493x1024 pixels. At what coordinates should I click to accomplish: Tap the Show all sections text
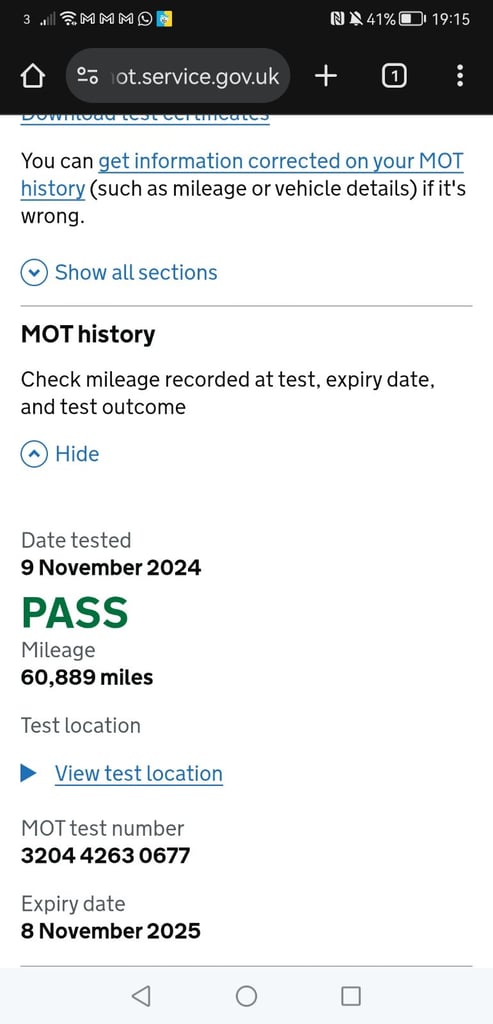(136, 272)
